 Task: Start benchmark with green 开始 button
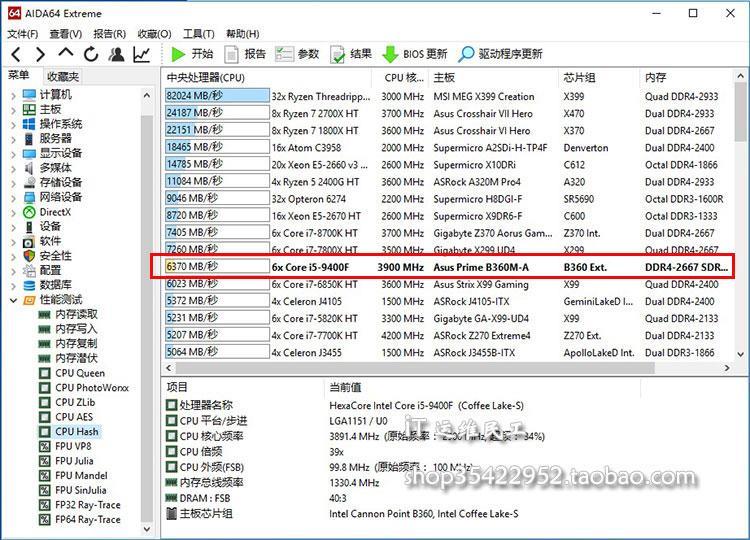192,54
